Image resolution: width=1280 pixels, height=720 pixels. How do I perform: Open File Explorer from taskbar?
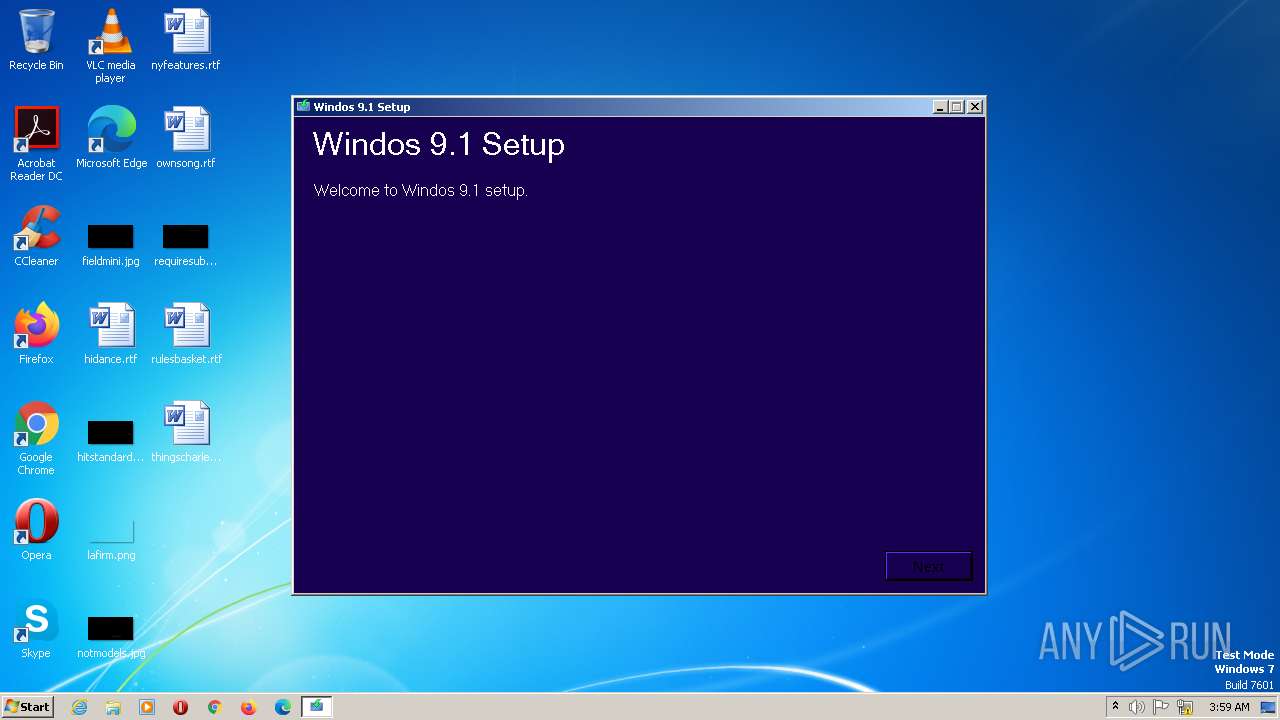pos(113,707)
